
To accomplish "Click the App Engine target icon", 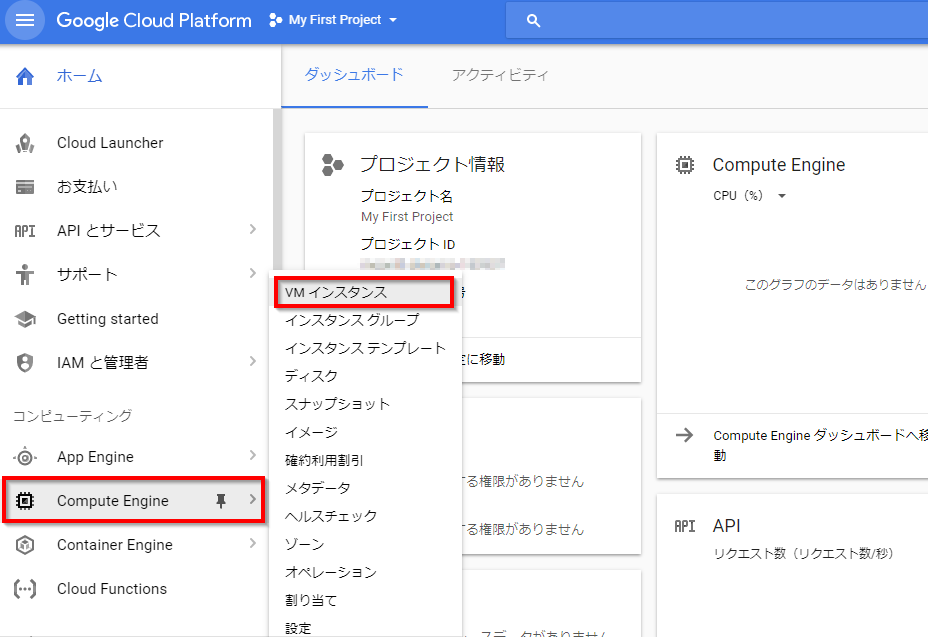I will 25,457.
